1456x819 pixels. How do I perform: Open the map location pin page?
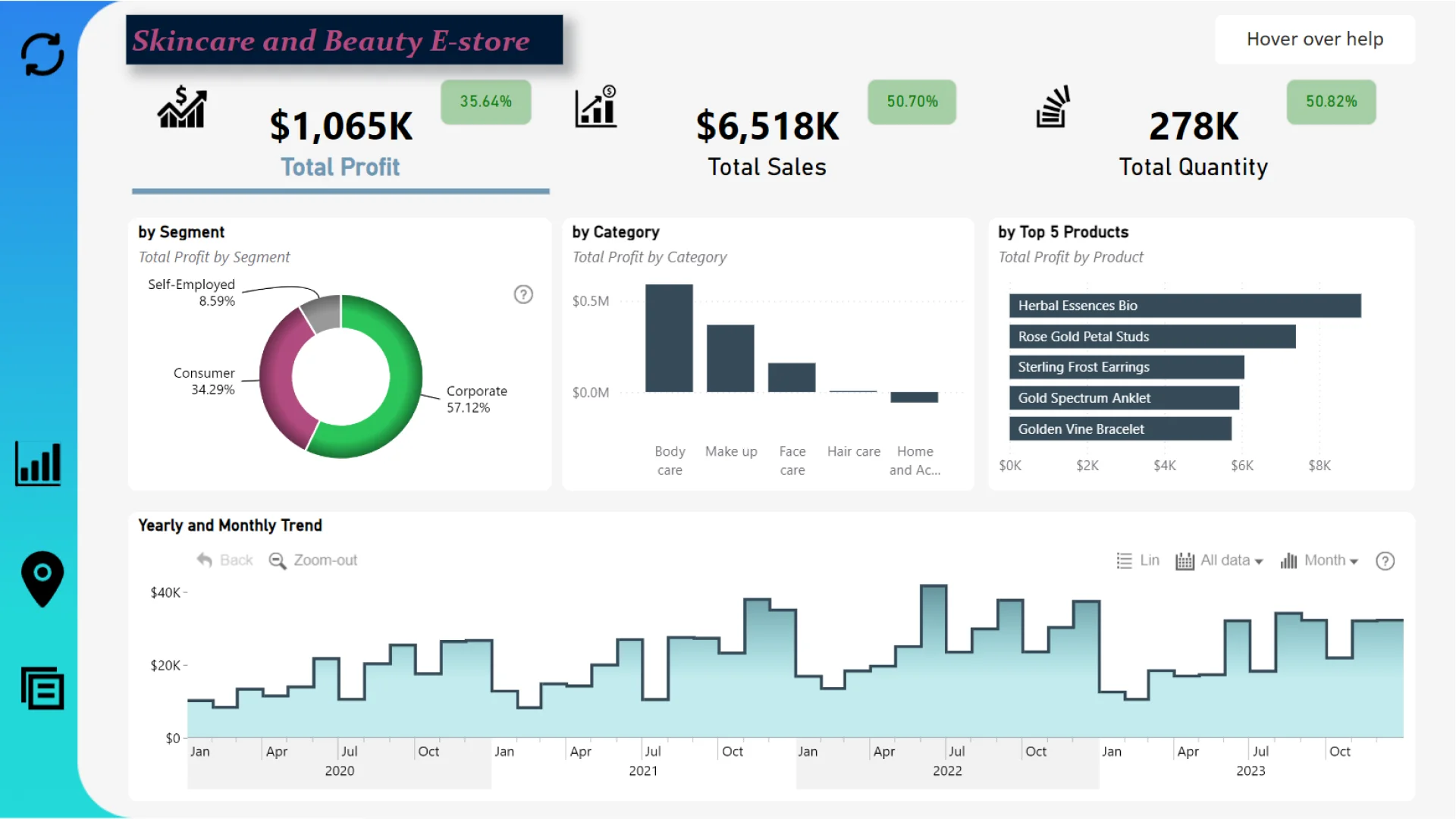(42, 579)
